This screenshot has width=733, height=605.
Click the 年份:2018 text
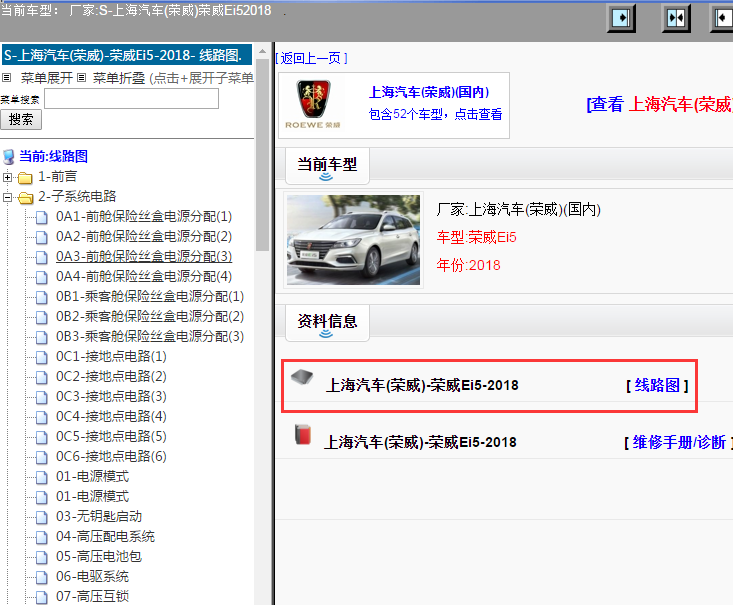coord(468,266)
